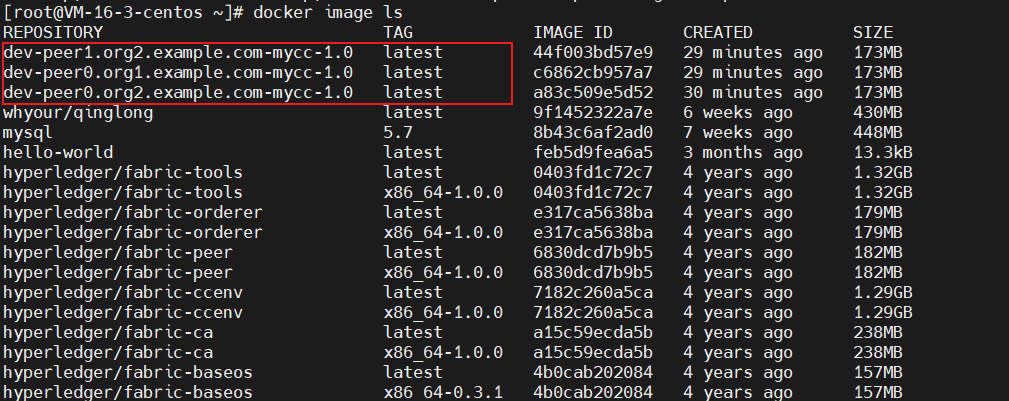Select image ID feb5d9fea6a5
Screen dimensions: 1009x401
tap(593, 153)
